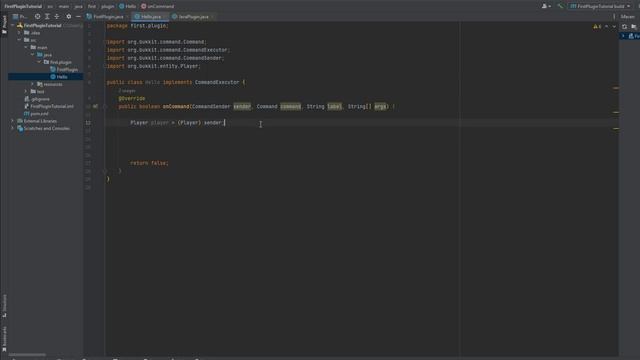
Task: Open the Project view dropdown
Action: coord(20,17)
